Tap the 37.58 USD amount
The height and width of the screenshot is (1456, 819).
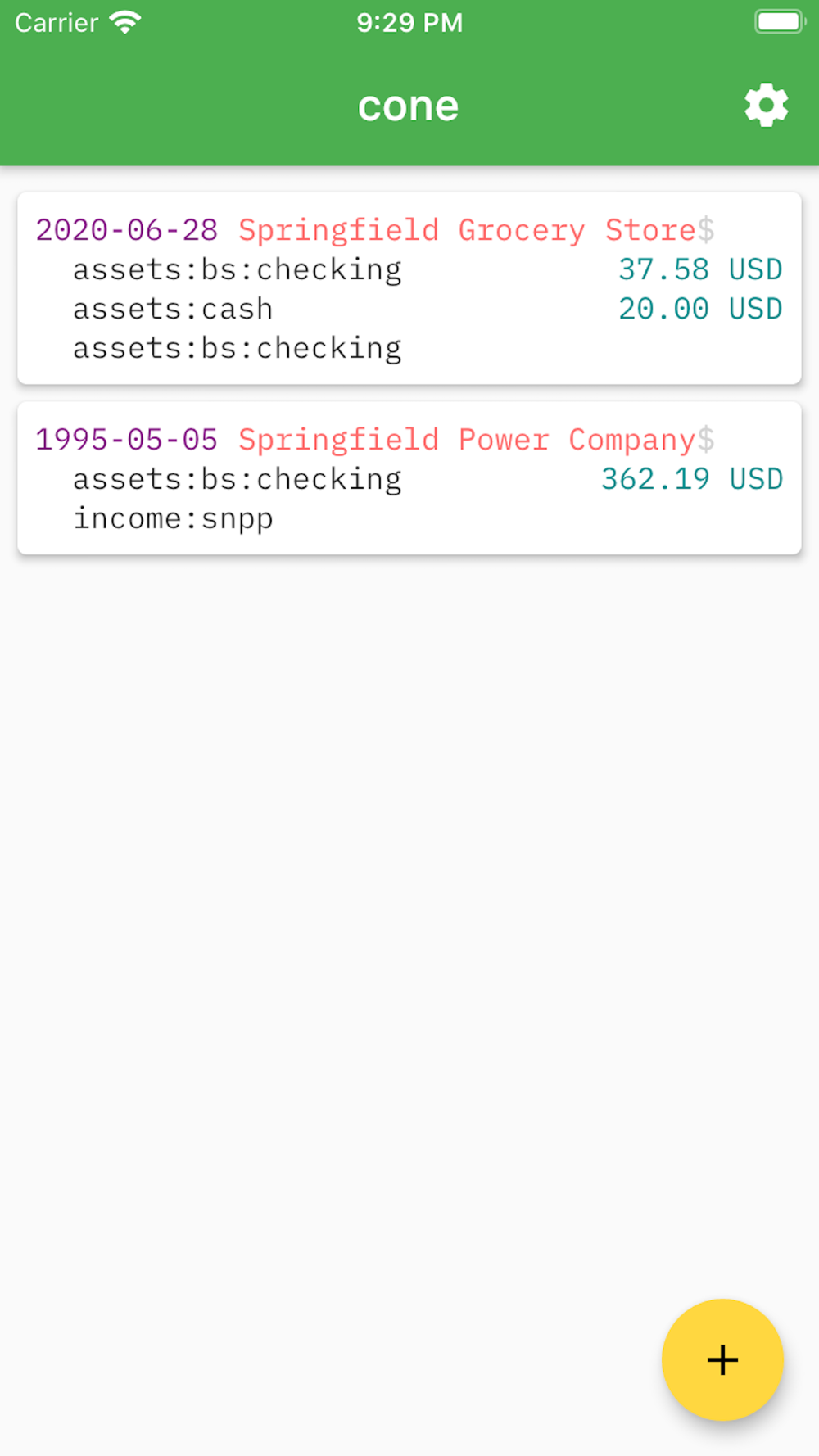point(700,269)
